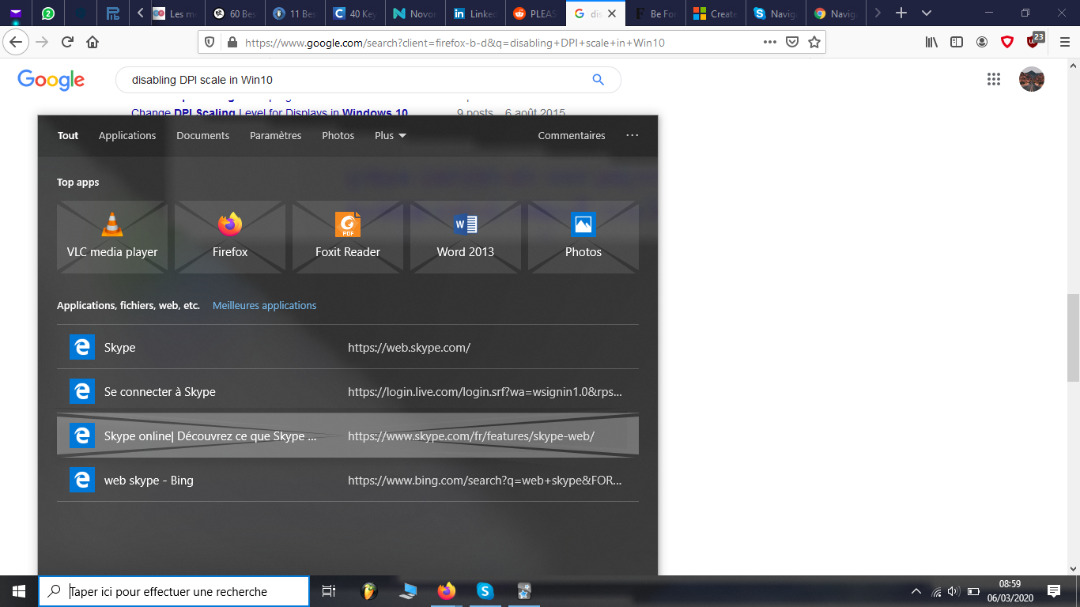
Task: Switch to Paramètres search filter
Action: tap(276, 135)
